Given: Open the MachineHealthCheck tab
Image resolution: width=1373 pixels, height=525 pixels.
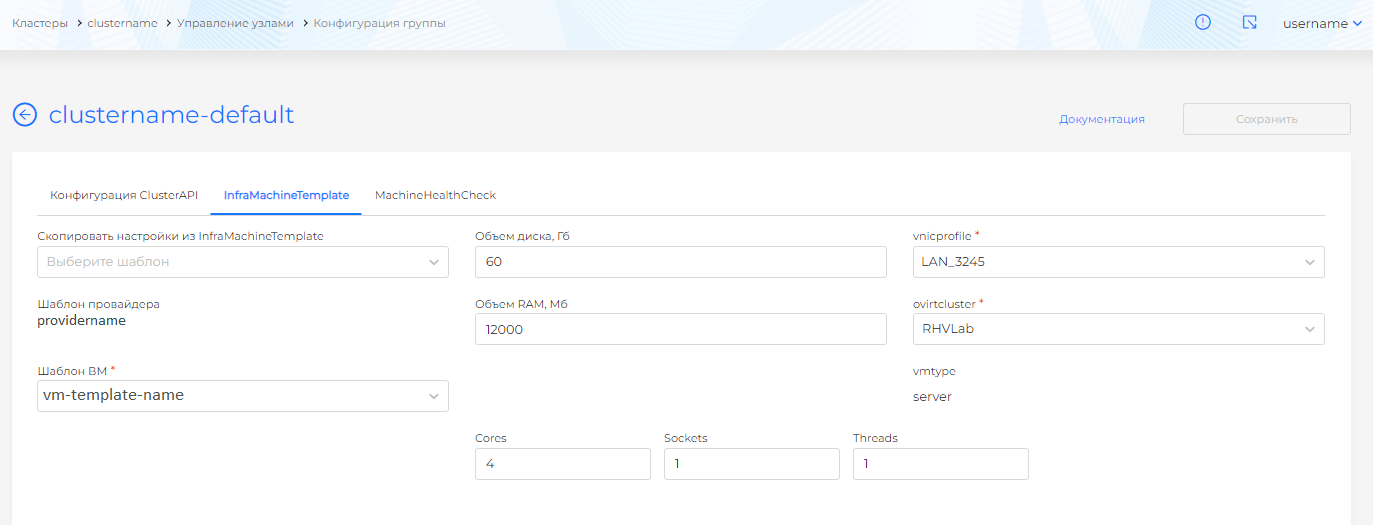Looking at the screenshot, I should point(435,195).
